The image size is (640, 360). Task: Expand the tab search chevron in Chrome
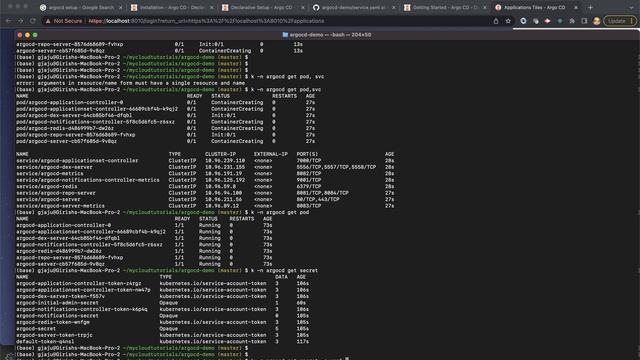(631, 7)
